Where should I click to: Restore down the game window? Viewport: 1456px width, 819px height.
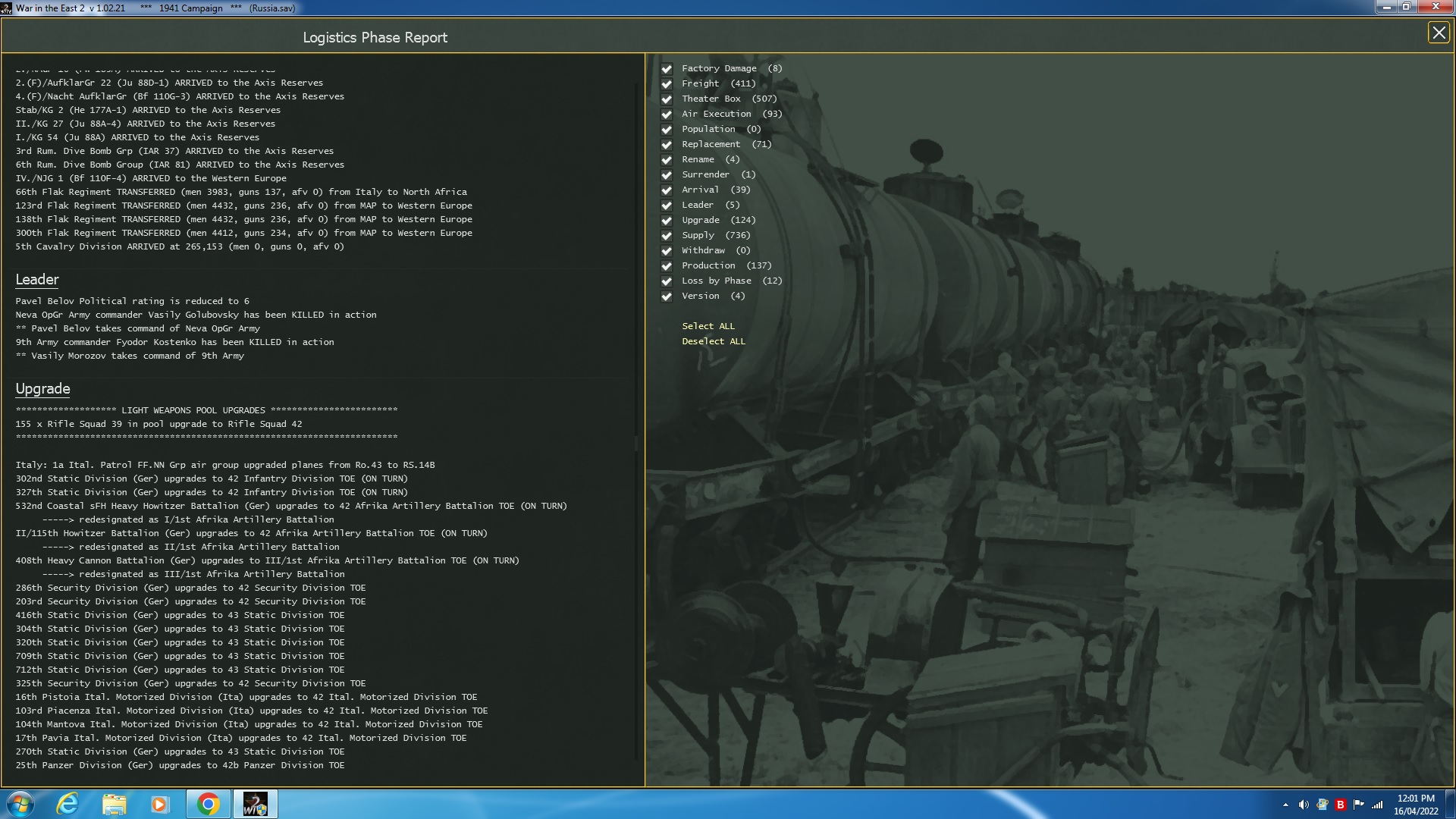(1407, 7)
